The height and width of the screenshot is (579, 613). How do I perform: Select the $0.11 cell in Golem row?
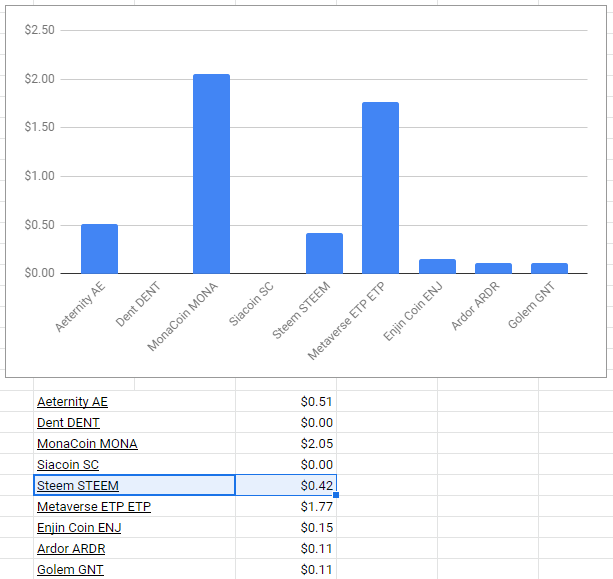click(x=286, y=570)
